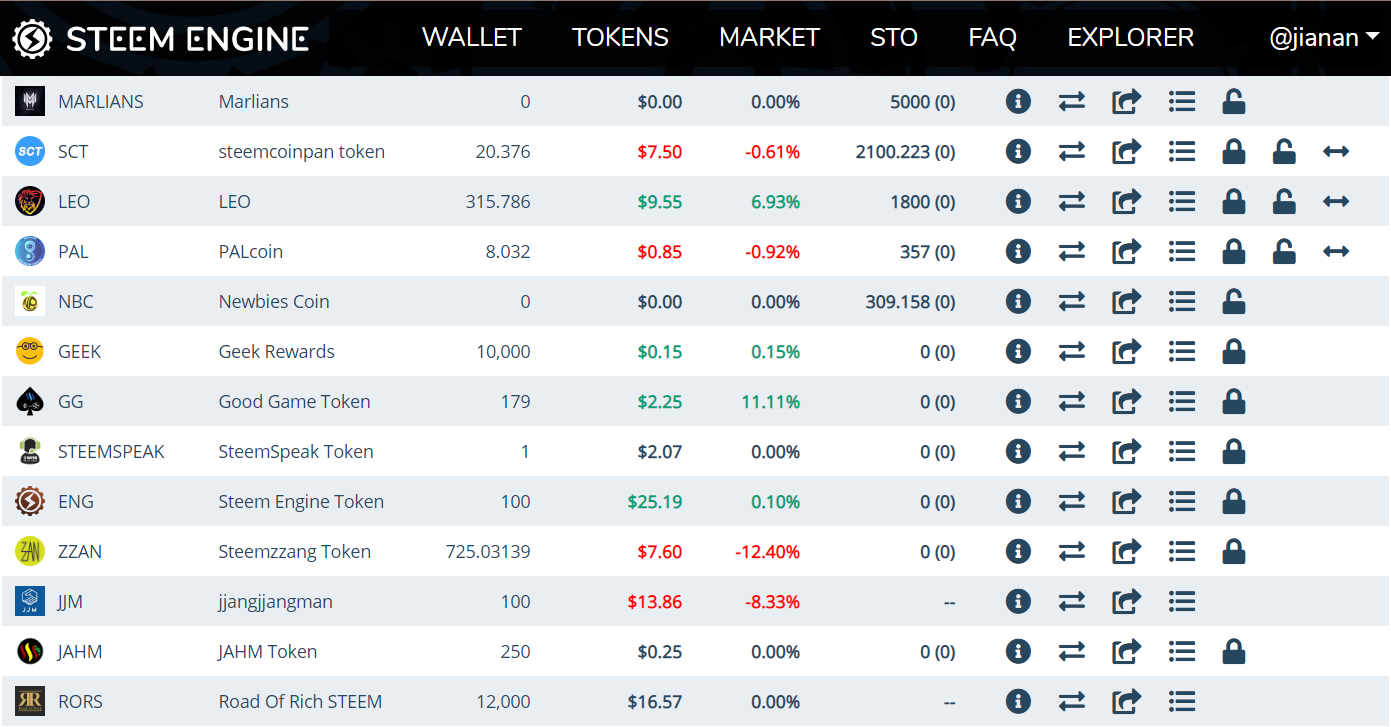
Task: Click the exchange arrows icon in LEO row
Action: (x=1072, y=202)
